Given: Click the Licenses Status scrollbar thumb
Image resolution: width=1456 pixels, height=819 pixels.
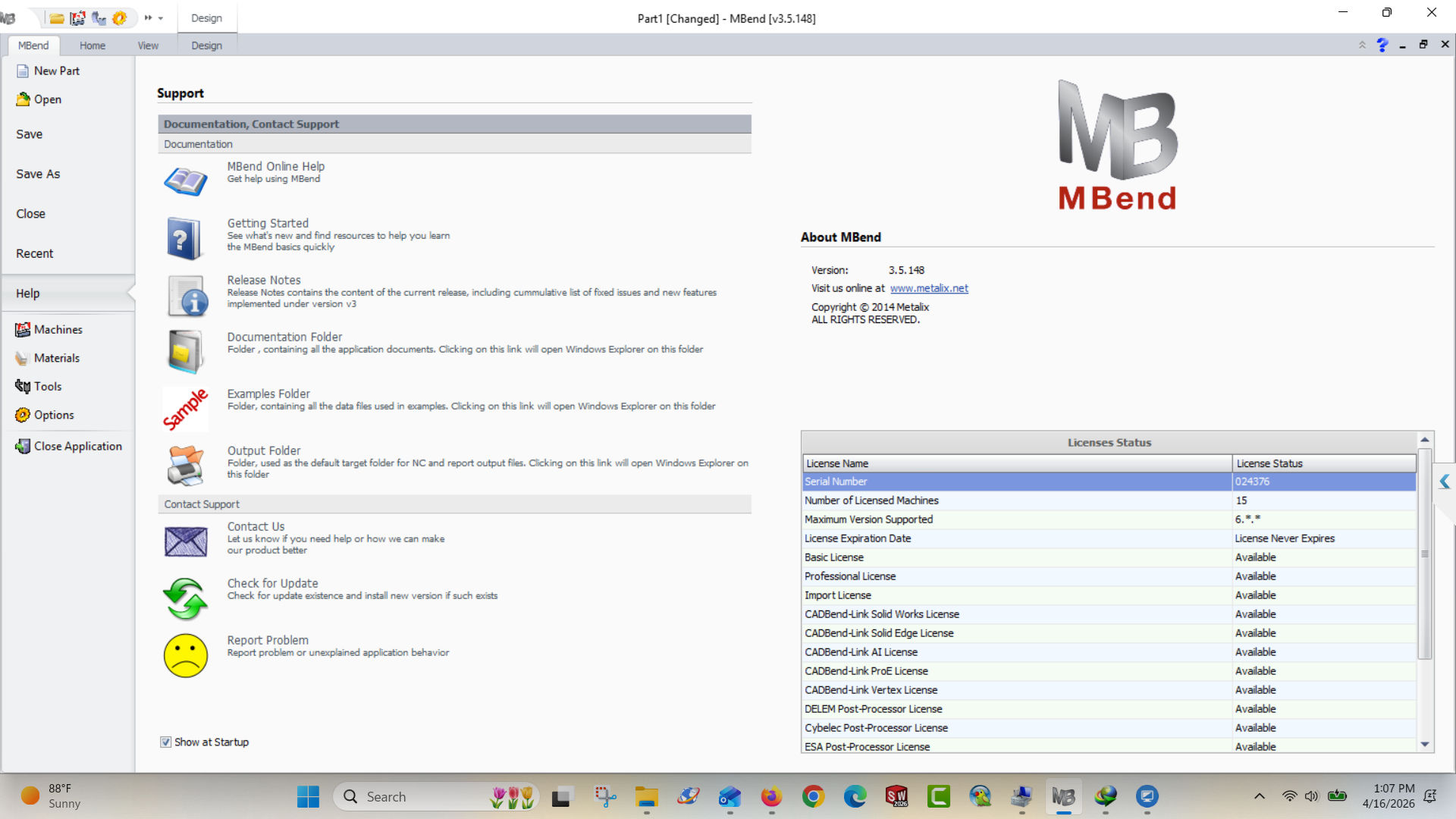Looking at the screenshot, I should pyautogui.click(x=1425, y=554).
